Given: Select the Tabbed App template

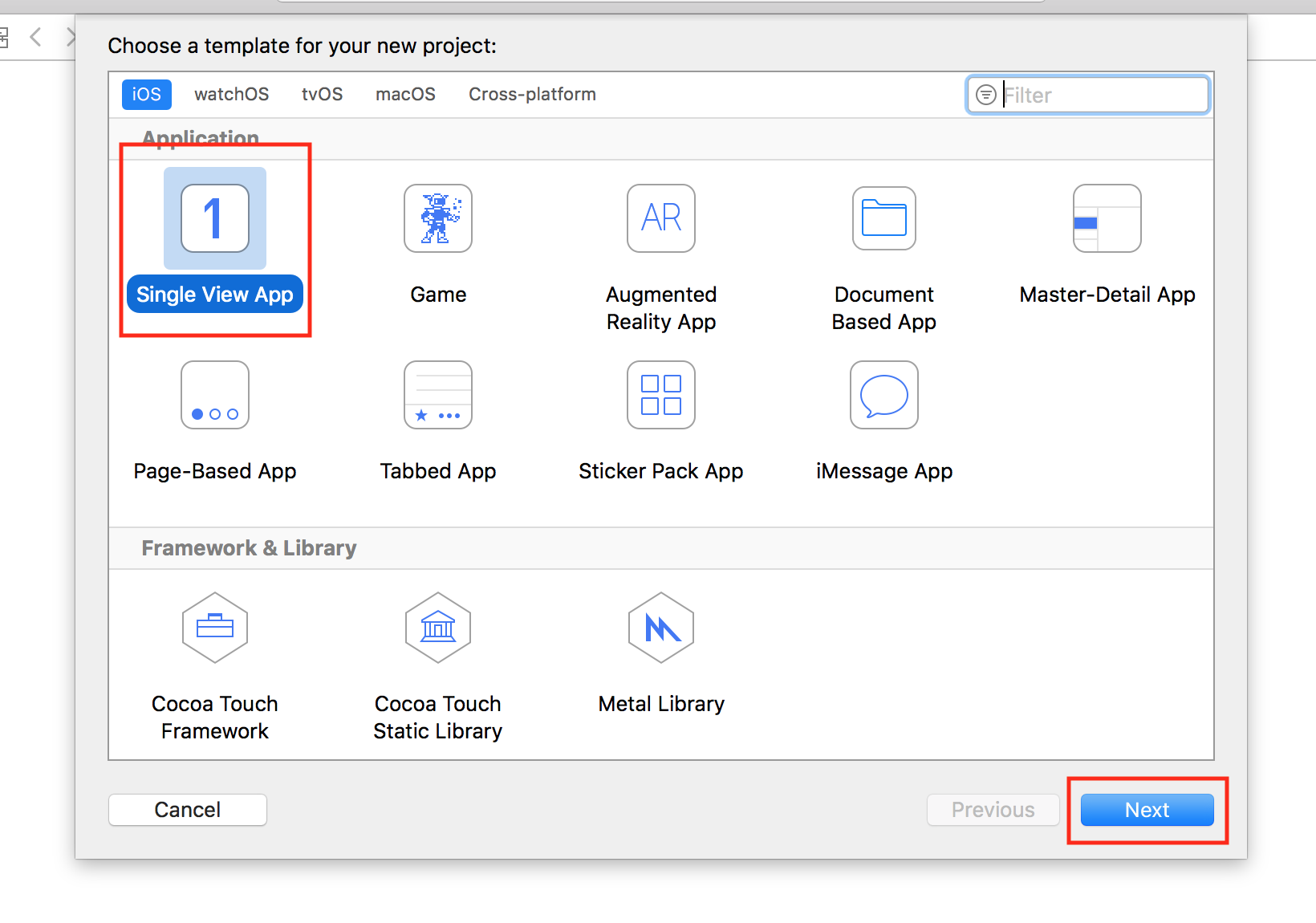Looking at the screenshot, I should (x=438, y=395).
